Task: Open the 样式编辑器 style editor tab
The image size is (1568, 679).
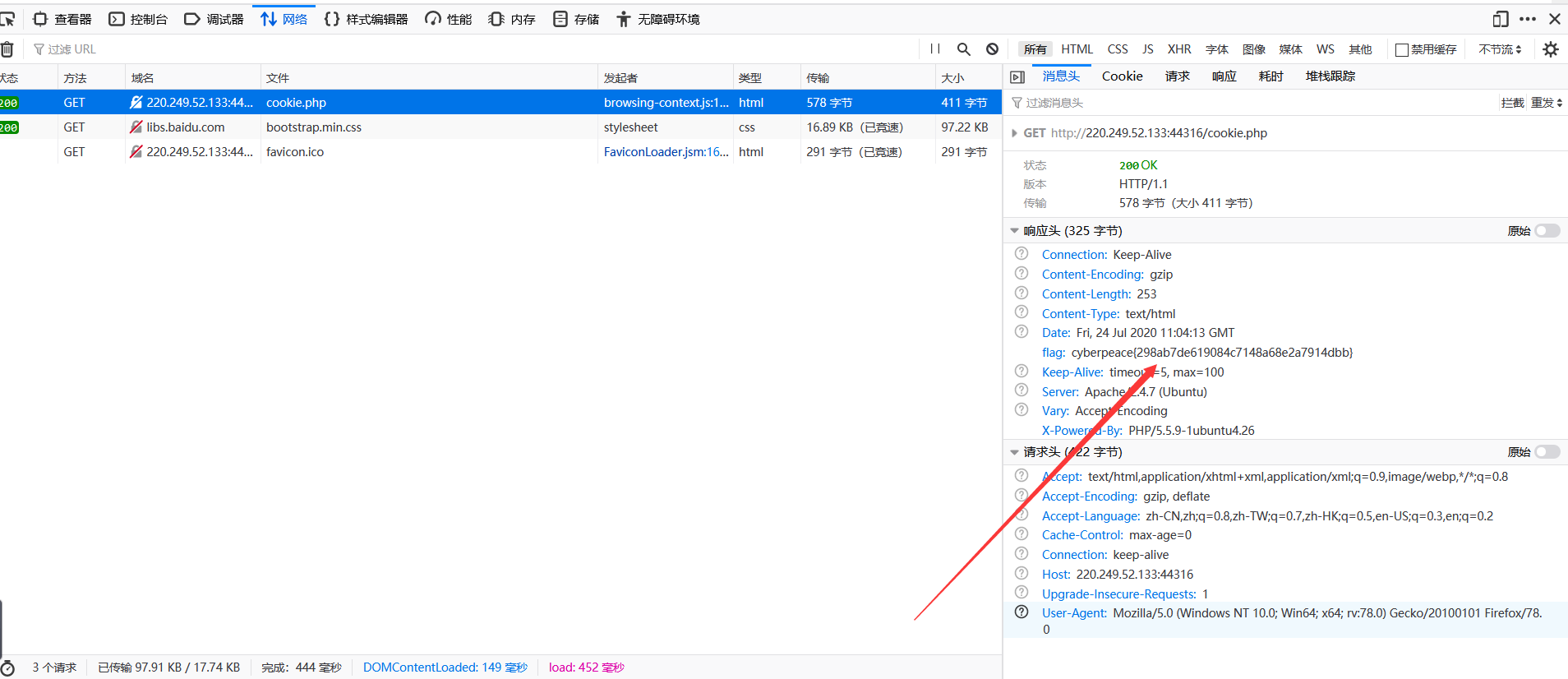Action: click(x=367, y=19)
